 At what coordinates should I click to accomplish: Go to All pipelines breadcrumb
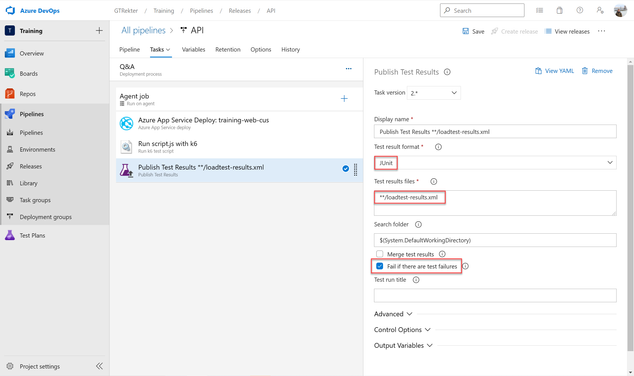point(143,30)
